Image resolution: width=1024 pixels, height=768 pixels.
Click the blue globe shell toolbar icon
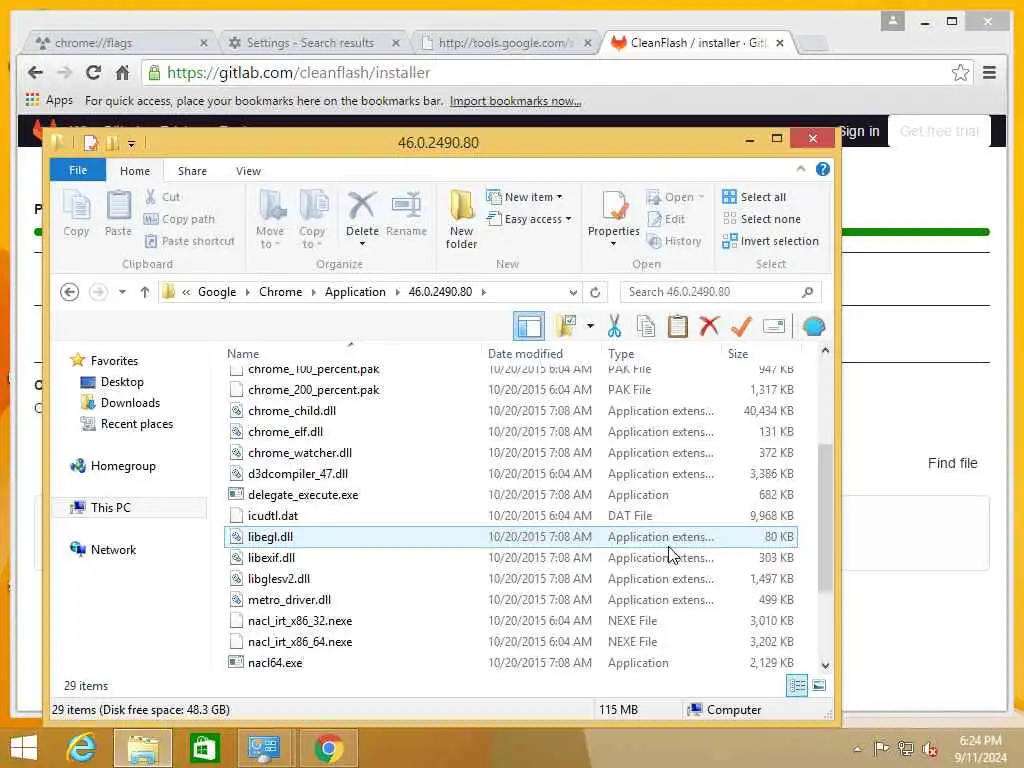[x=814, y=326]
